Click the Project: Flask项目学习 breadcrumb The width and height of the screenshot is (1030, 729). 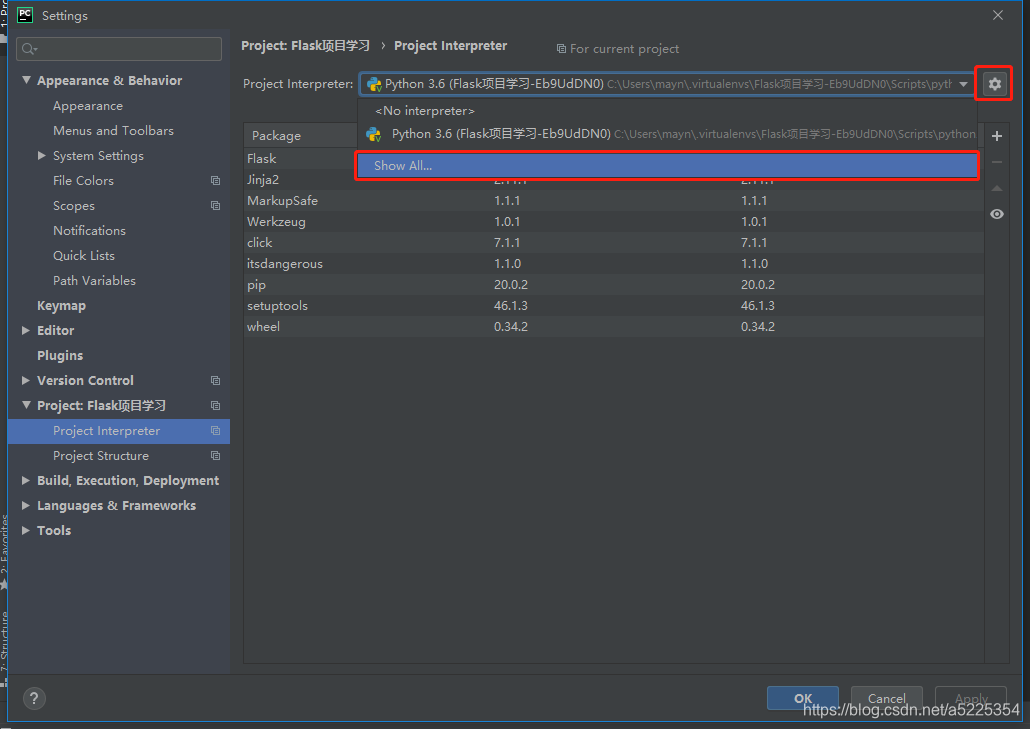[305, 46]
